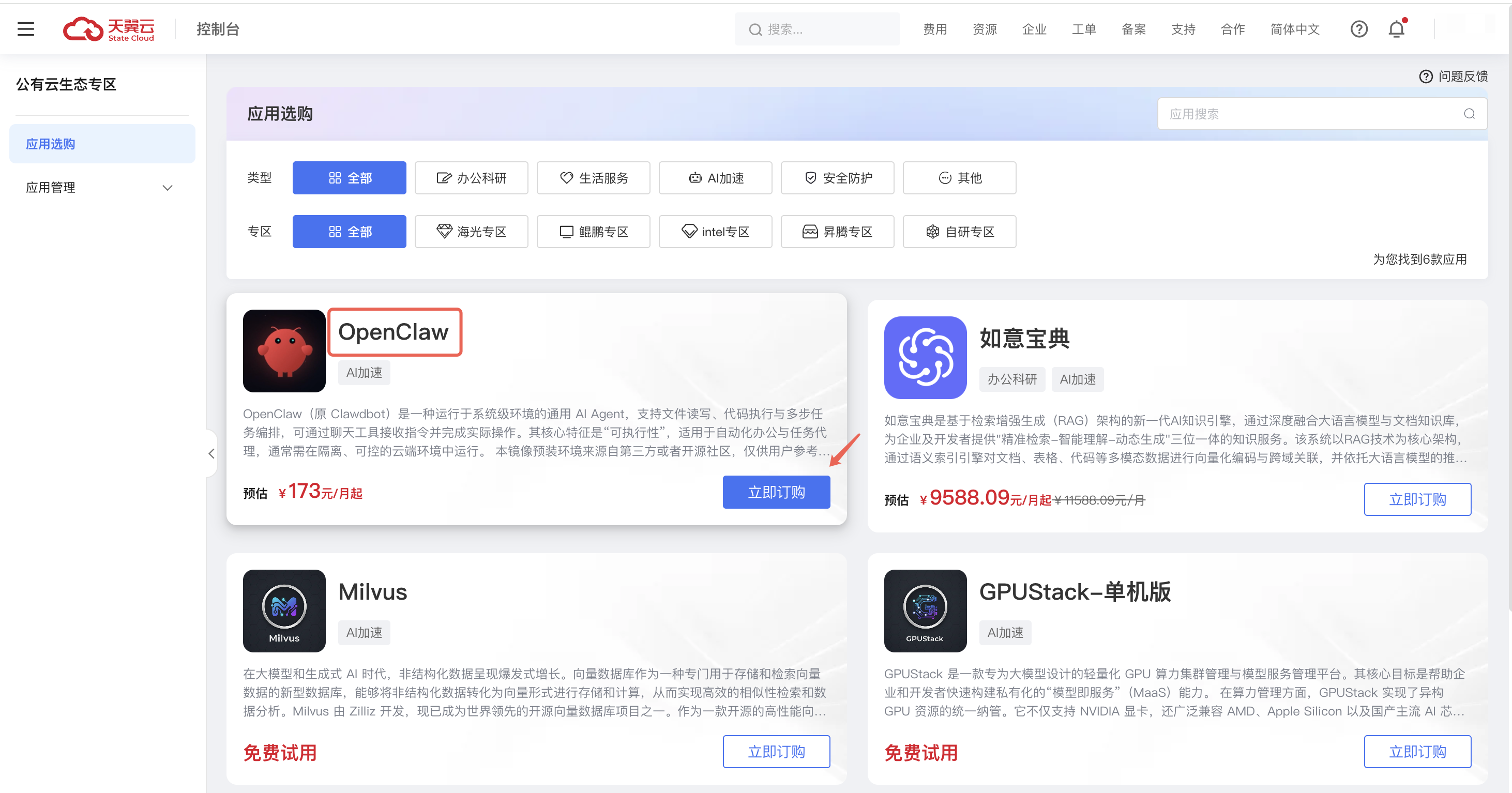Image resolution: width=1512 pixels, height=793 pixels.
Task: Click the Milvus app icon
Action: [284, 611]
